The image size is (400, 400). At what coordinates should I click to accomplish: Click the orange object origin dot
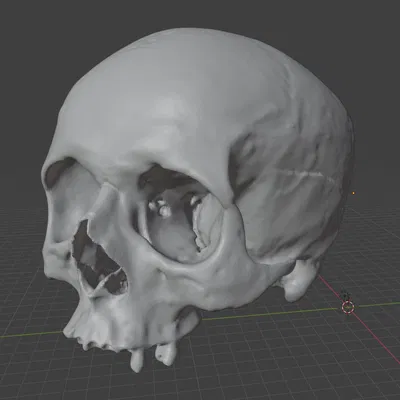pyautogui.click(x=353, y=192)
